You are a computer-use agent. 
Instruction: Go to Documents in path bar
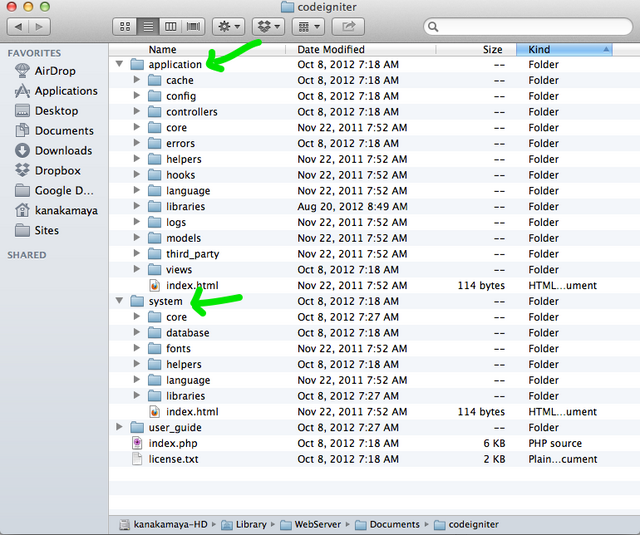(x=387, y=524)
